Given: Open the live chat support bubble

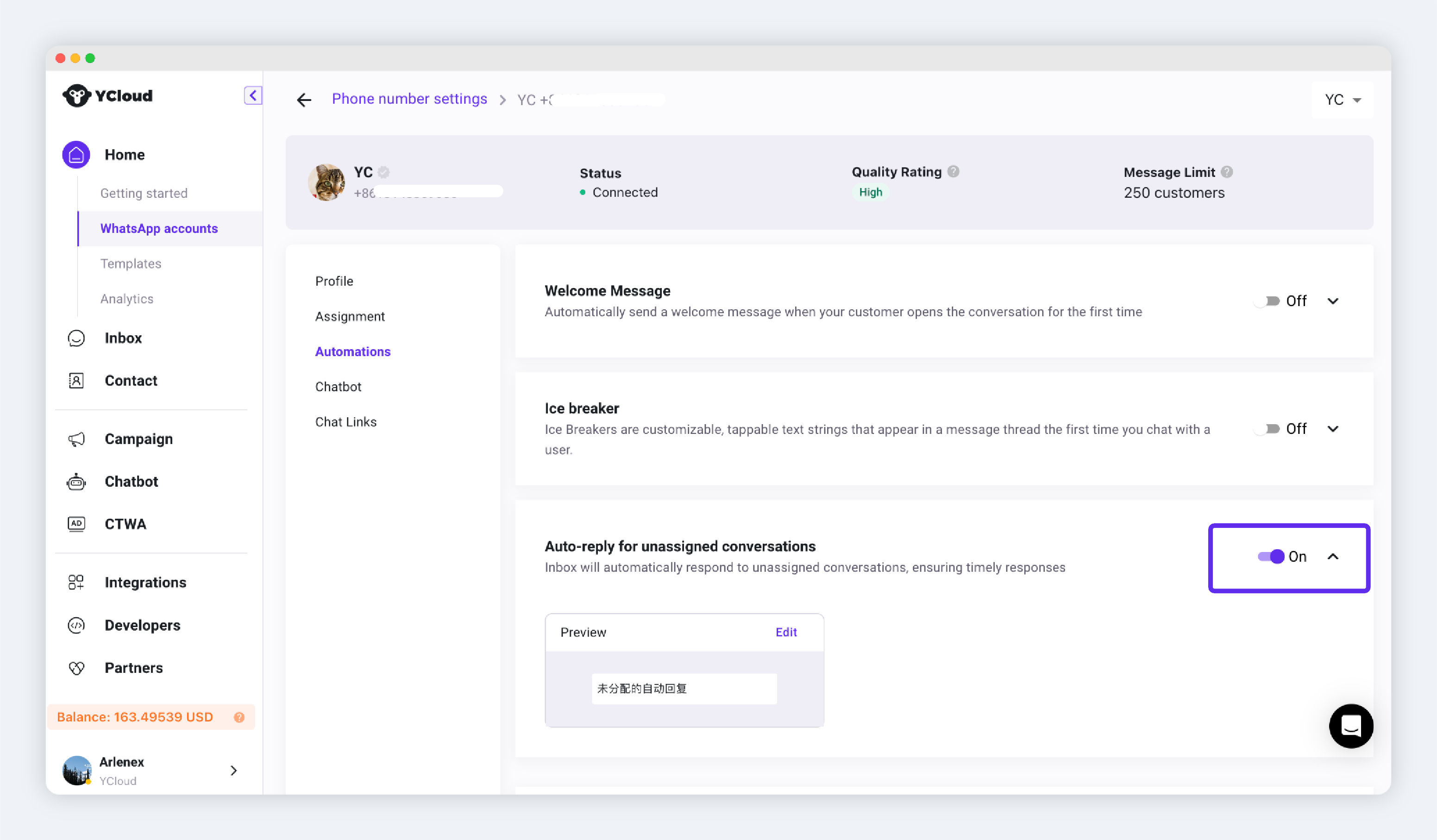Looking at the screenshot, I should (x=1350, y=726).
